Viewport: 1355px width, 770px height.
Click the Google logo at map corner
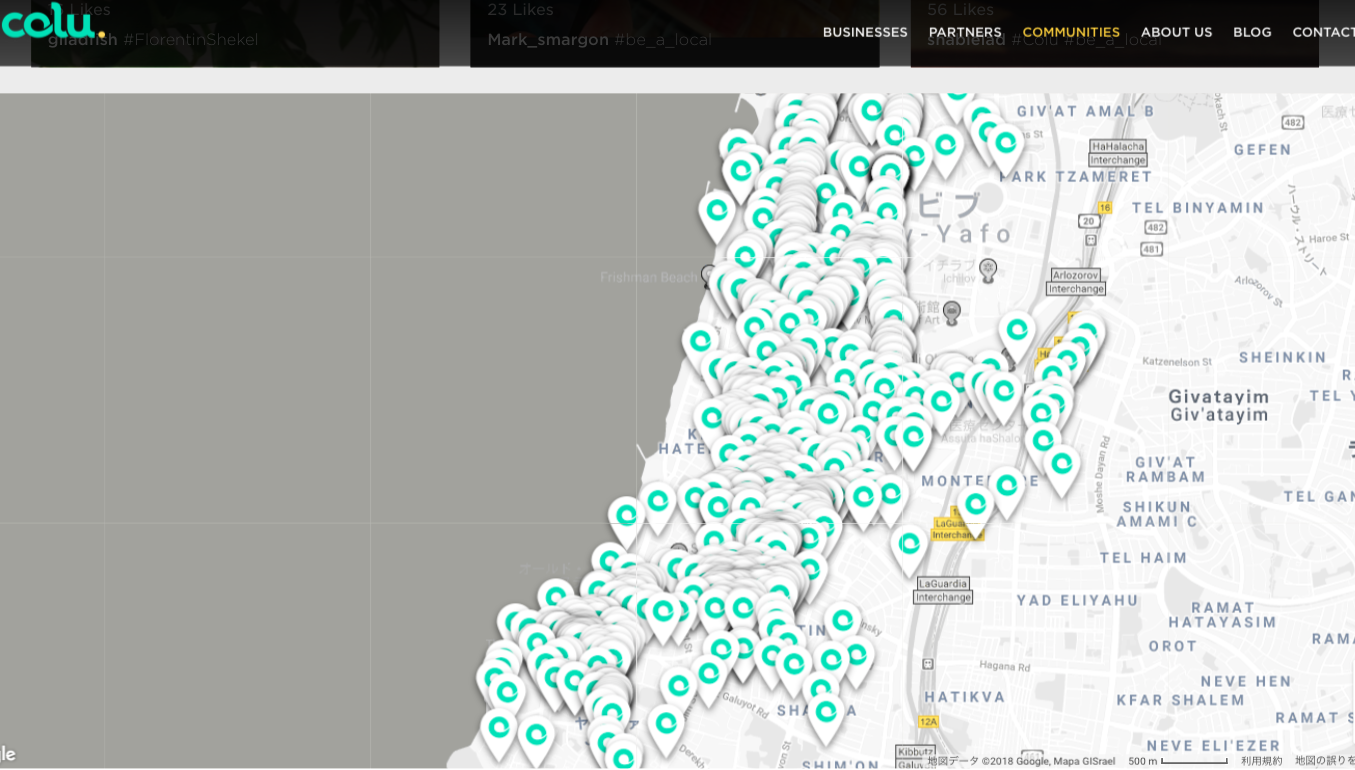[7, 755]
